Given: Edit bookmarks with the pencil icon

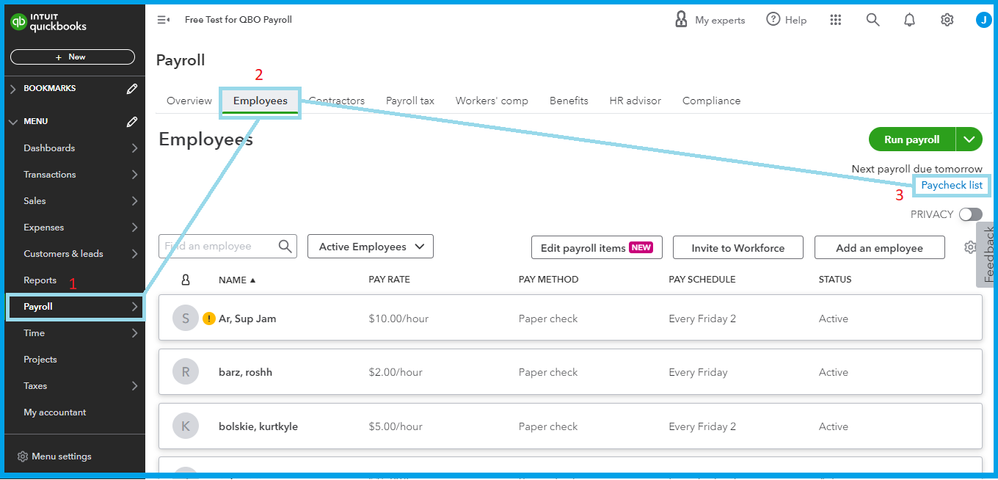Looking at the screenshot, I should tap(132, 89).
